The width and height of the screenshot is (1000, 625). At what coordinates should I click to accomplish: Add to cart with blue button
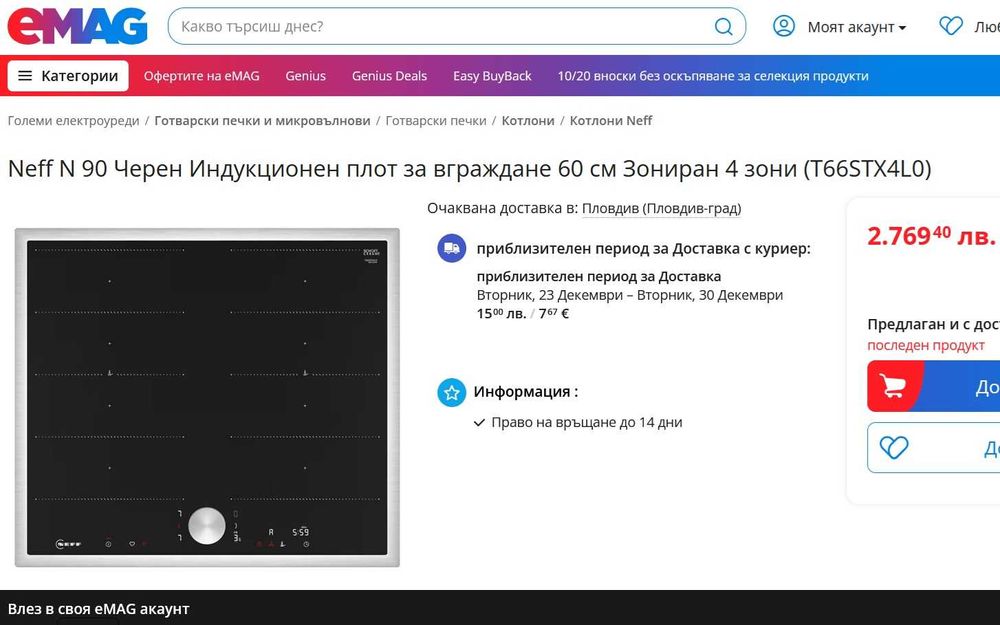pyautogui.click(x=934, y=386)
